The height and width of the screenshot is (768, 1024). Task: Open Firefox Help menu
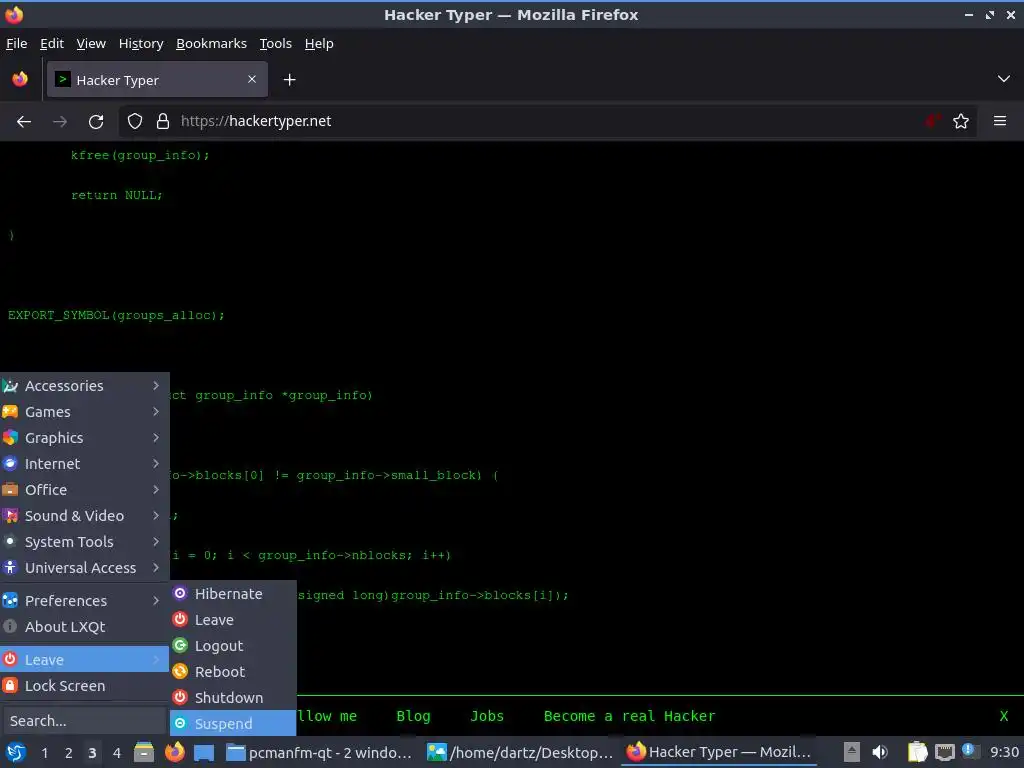[319, 44]
